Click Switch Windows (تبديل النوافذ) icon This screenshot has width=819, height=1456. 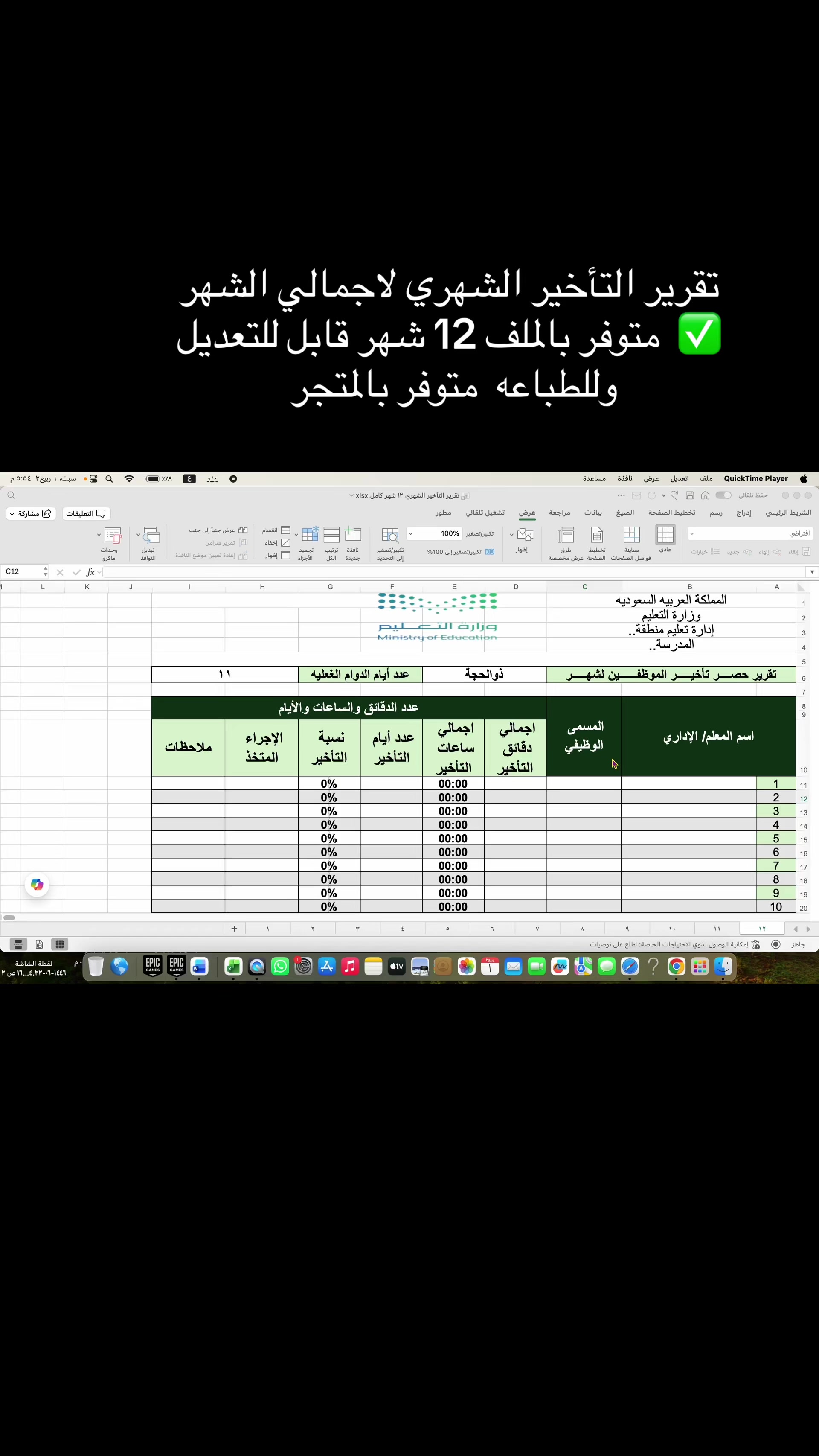pos(151,535)
